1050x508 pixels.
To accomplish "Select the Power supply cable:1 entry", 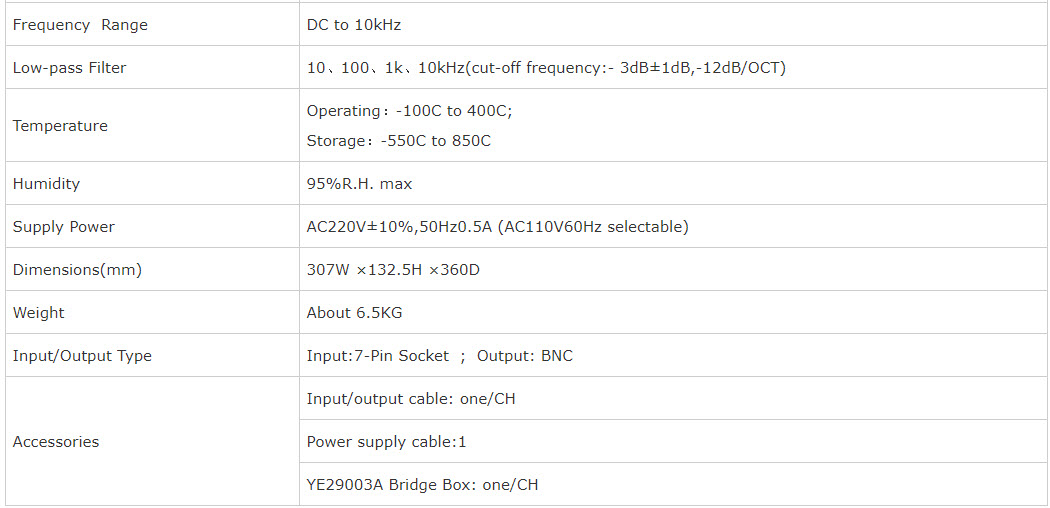I will pos(386,442).
